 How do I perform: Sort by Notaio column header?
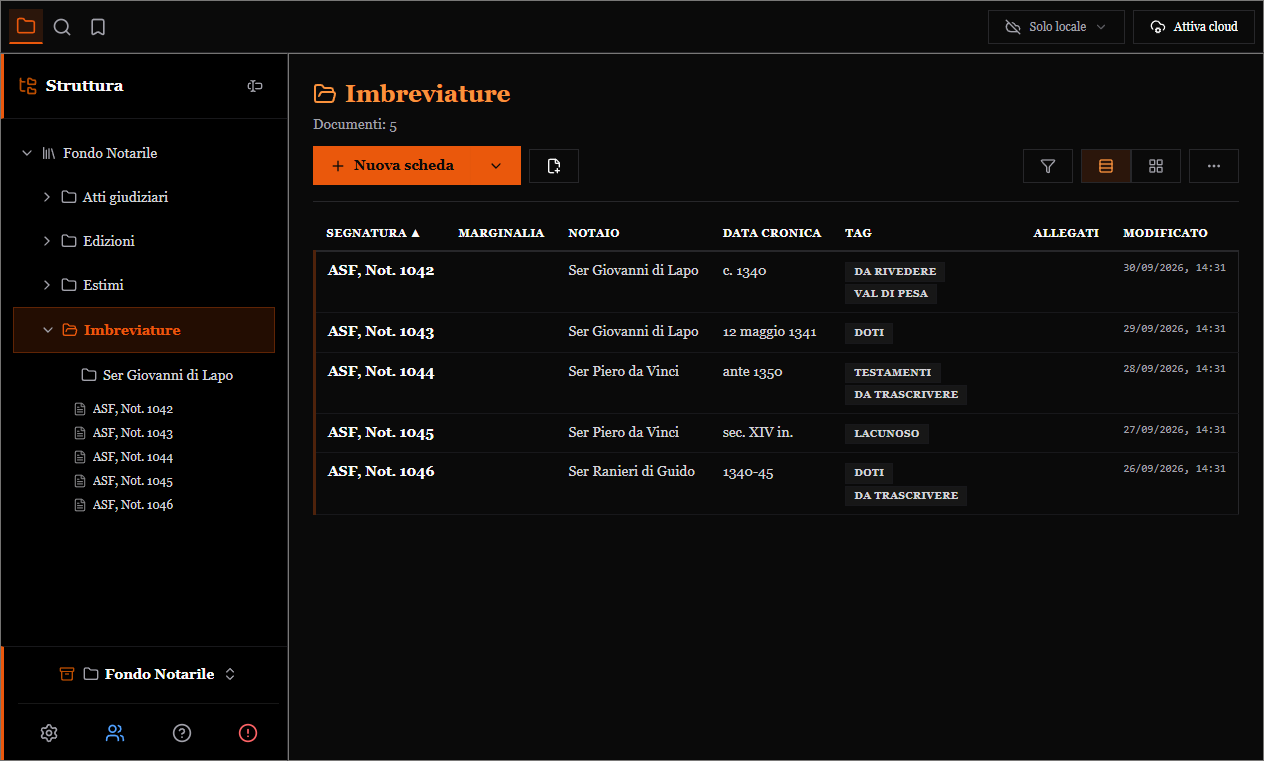click(x=594, y=233)
